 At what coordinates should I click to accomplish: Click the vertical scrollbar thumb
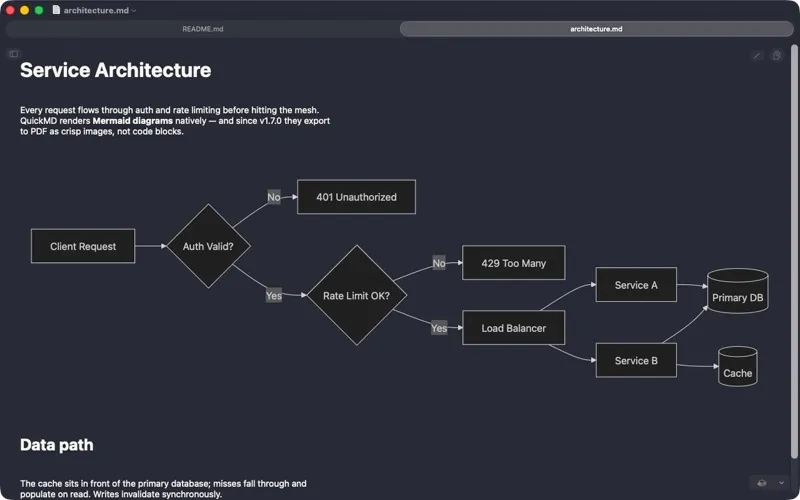794,252
